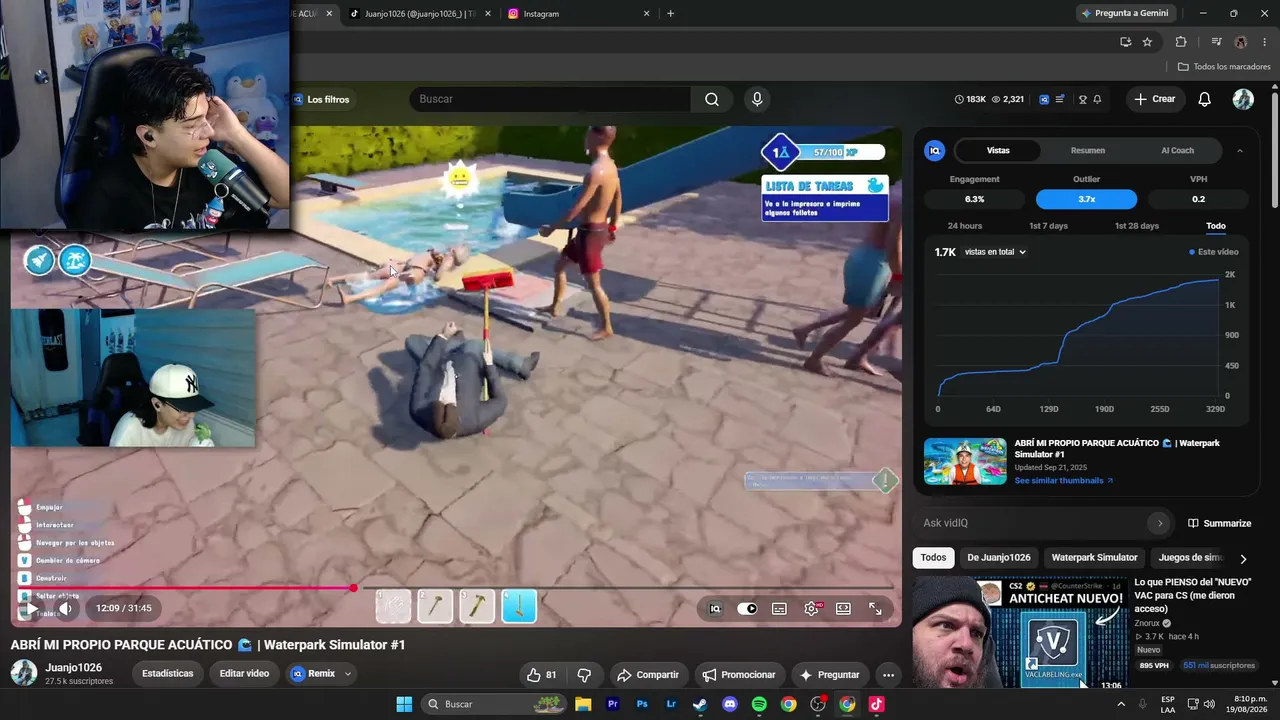1280x720 pixels.
Task: Open the three-dot more actions menu below video
Action: (888, 675)
